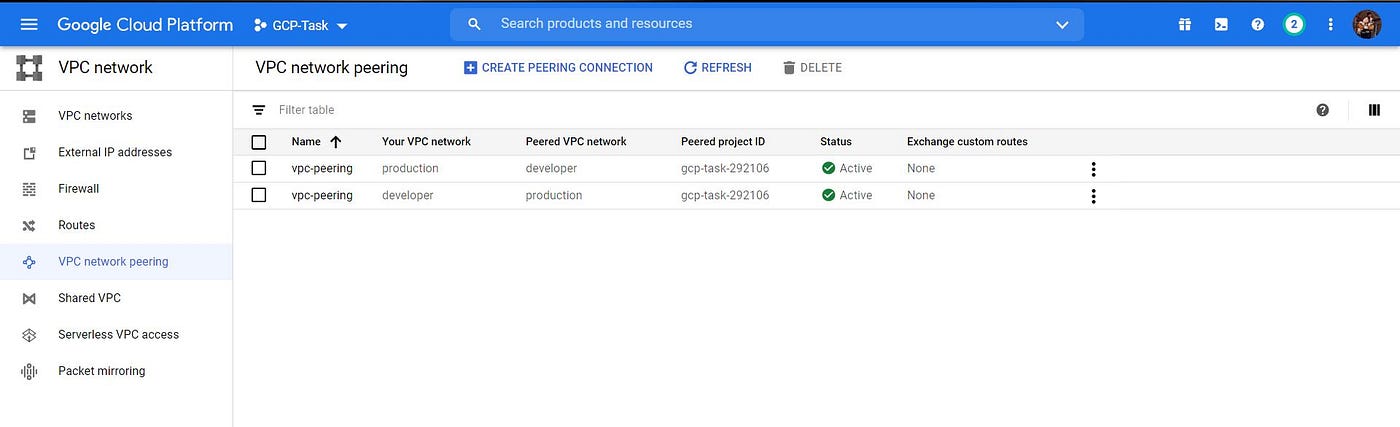Expand the search bar dropdown arrow

tap(1062, 24)
